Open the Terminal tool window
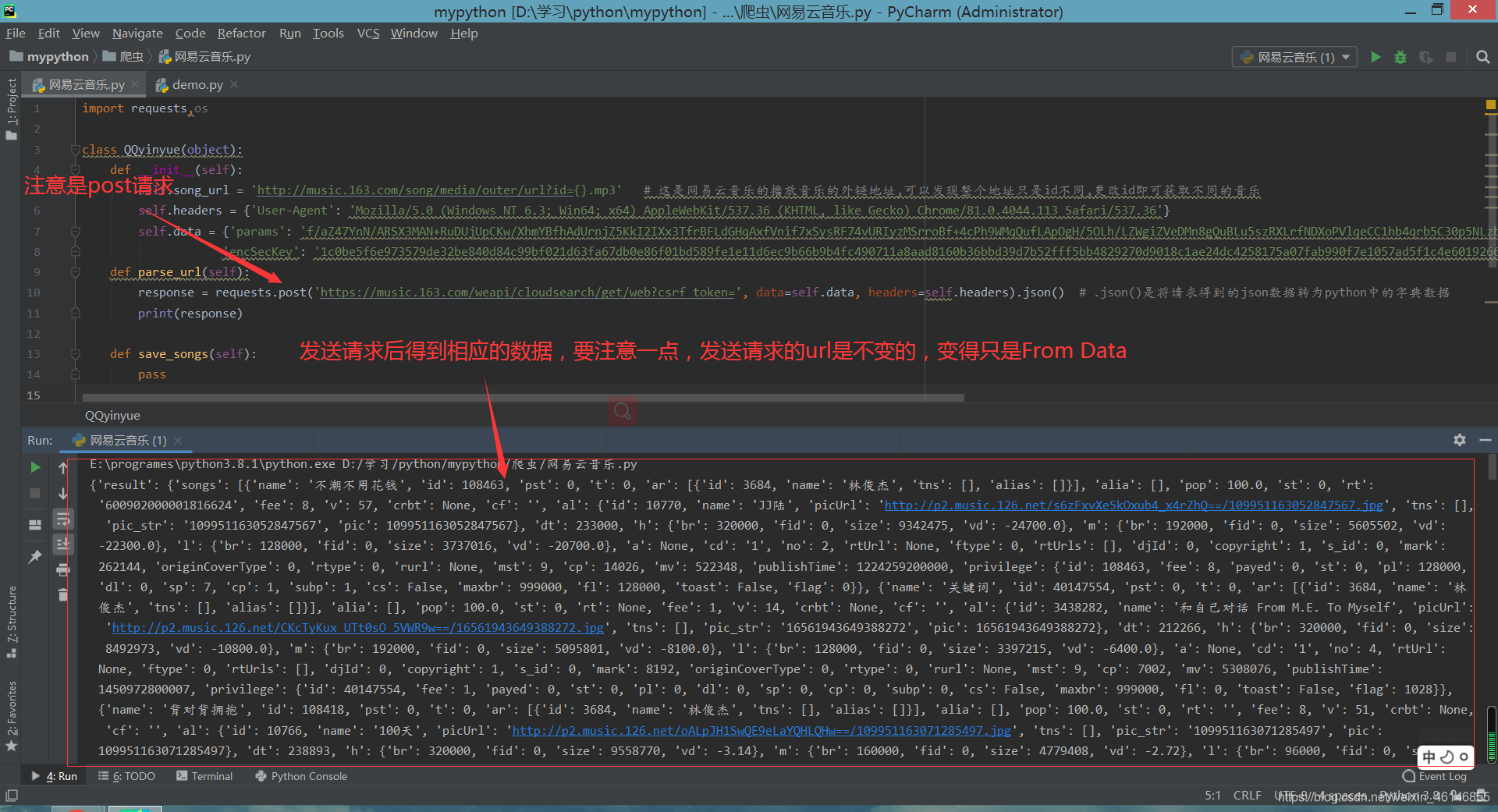Viewport: 1498px width, 812px height. [204, 776]
